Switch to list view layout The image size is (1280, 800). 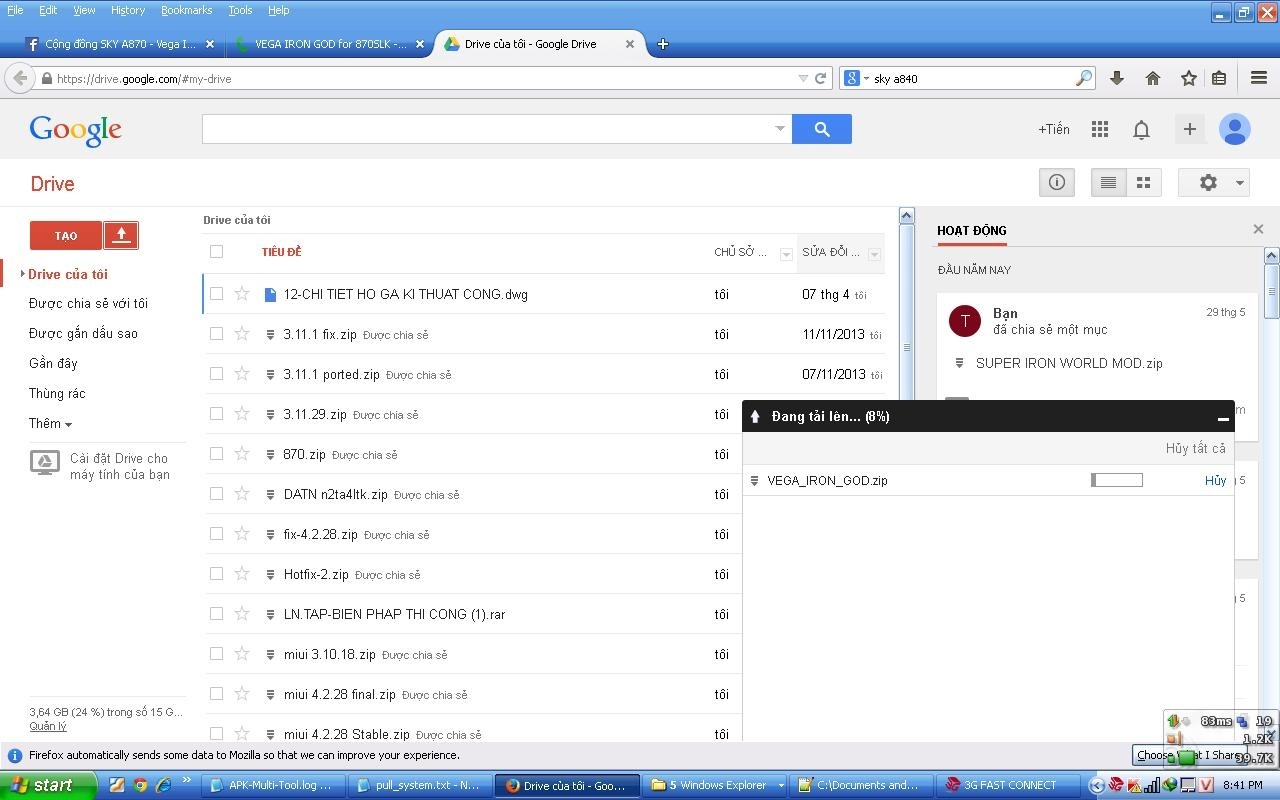(x=1108, y=182)
